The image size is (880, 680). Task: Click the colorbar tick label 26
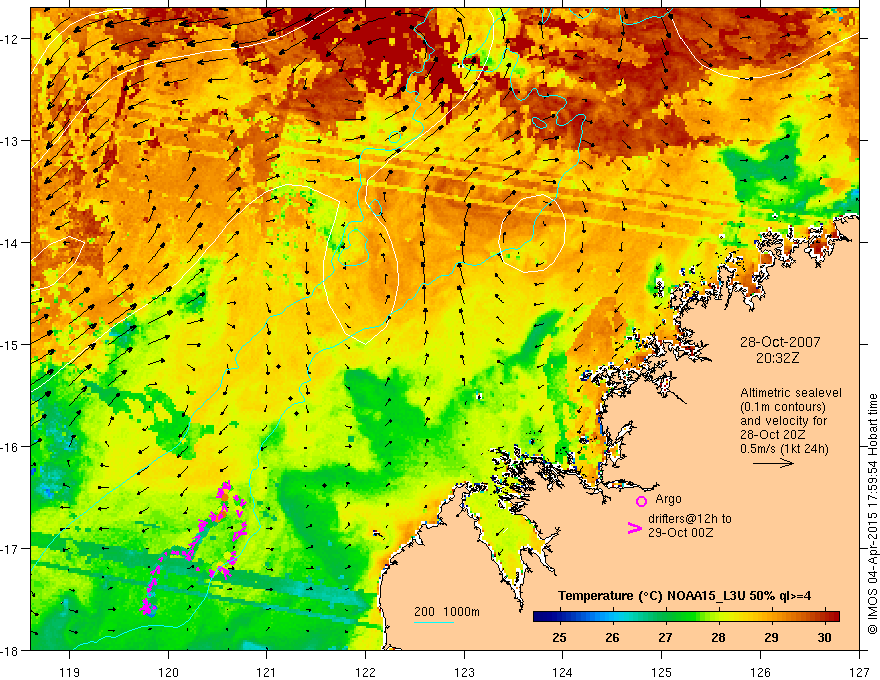612,637
